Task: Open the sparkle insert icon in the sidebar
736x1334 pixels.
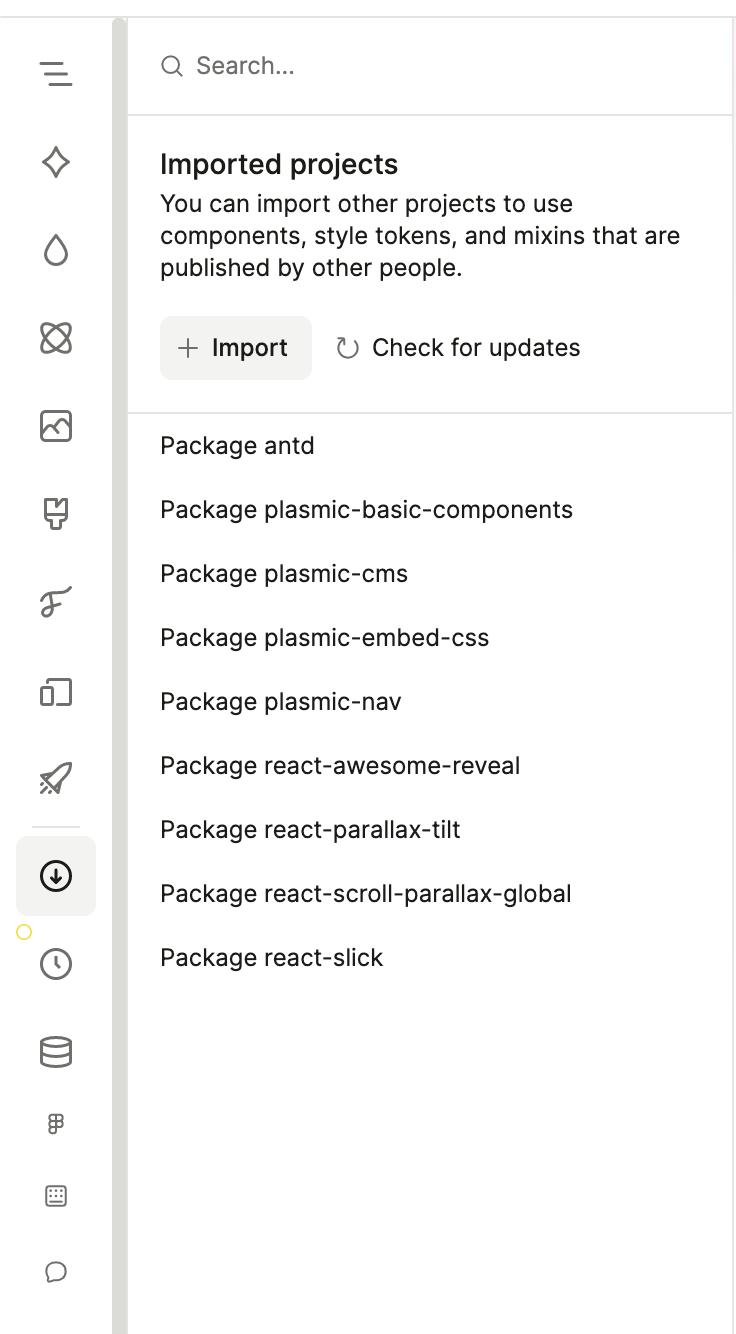Action: 56,162
